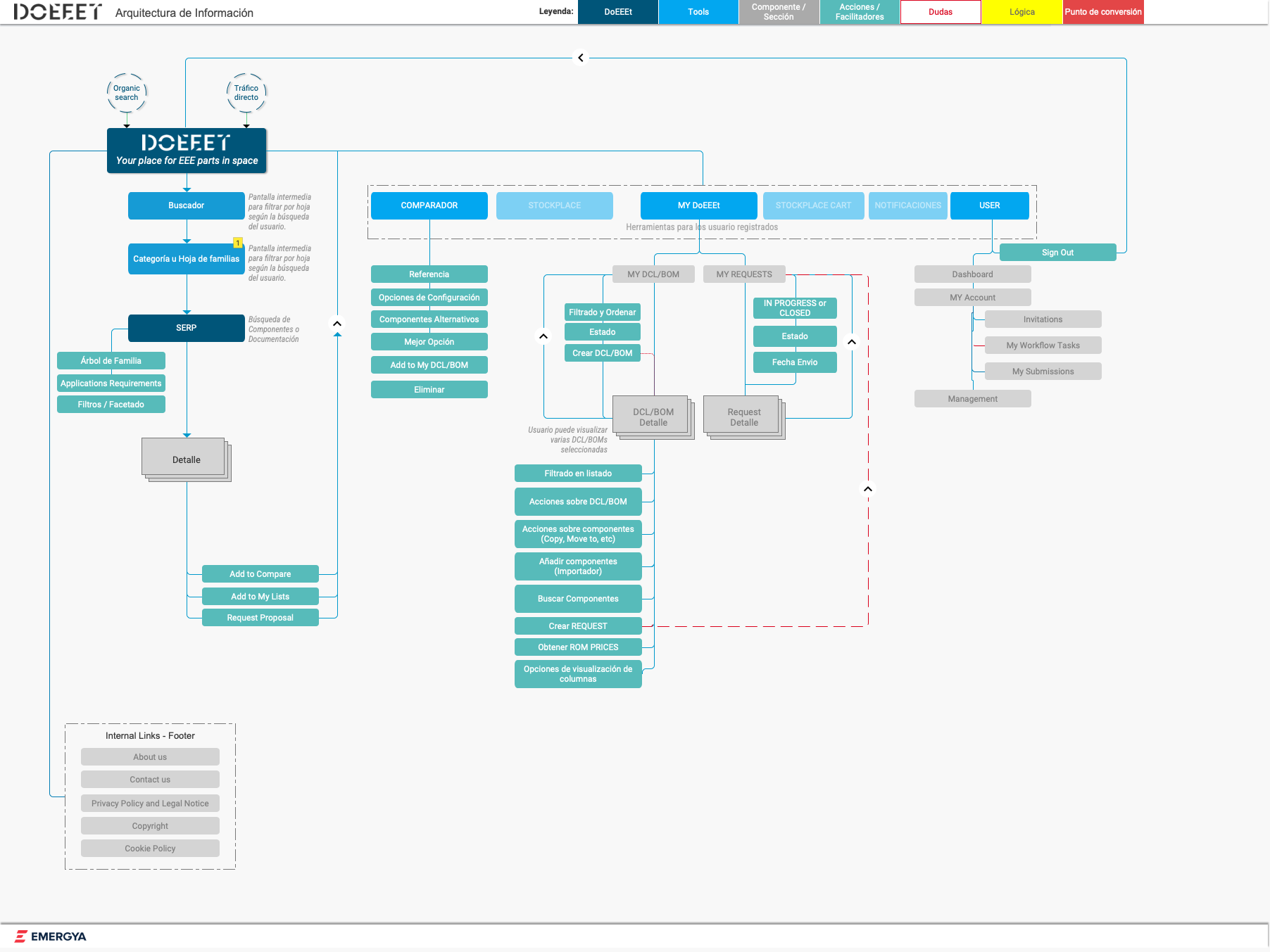Click the DoEEEt home node box
This screenshot has height=952, width=1270.
pyautogui.click(x=187, y=151)
